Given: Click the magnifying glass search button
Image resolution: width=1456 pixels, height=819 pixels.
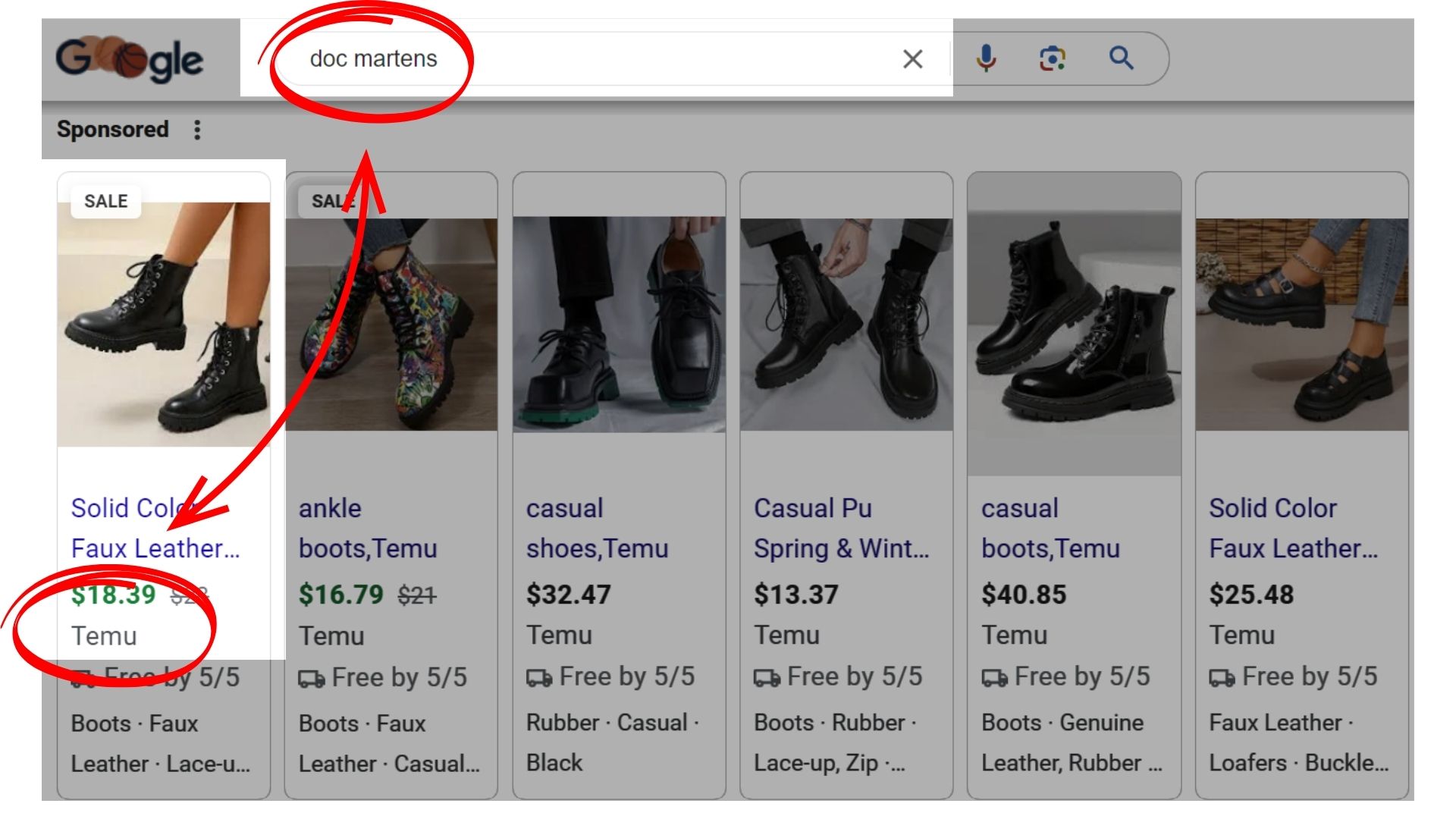Looking at the screenshot, I should [1121, 58].
